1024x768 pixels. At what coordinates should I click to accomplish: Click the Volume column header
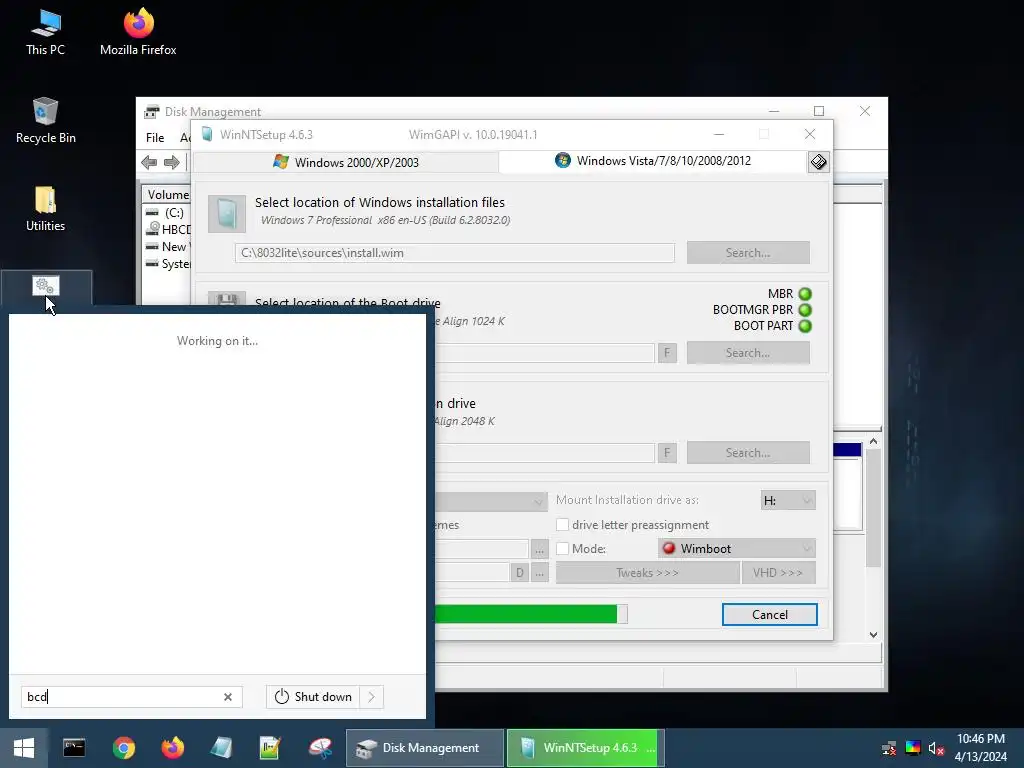(167, 195)
